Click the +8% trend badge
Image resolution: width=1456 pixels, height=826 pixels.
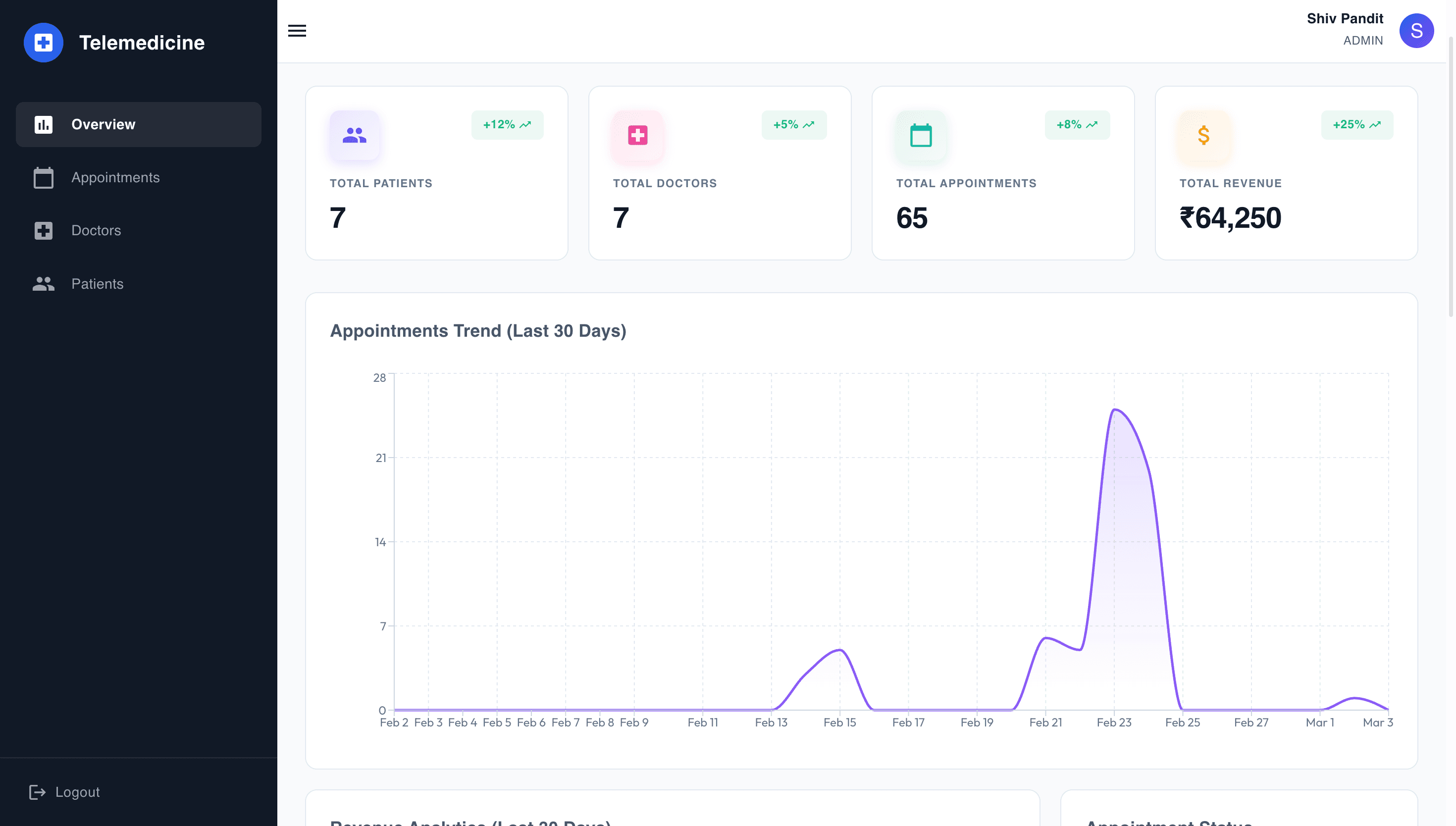pos(1077,125)
